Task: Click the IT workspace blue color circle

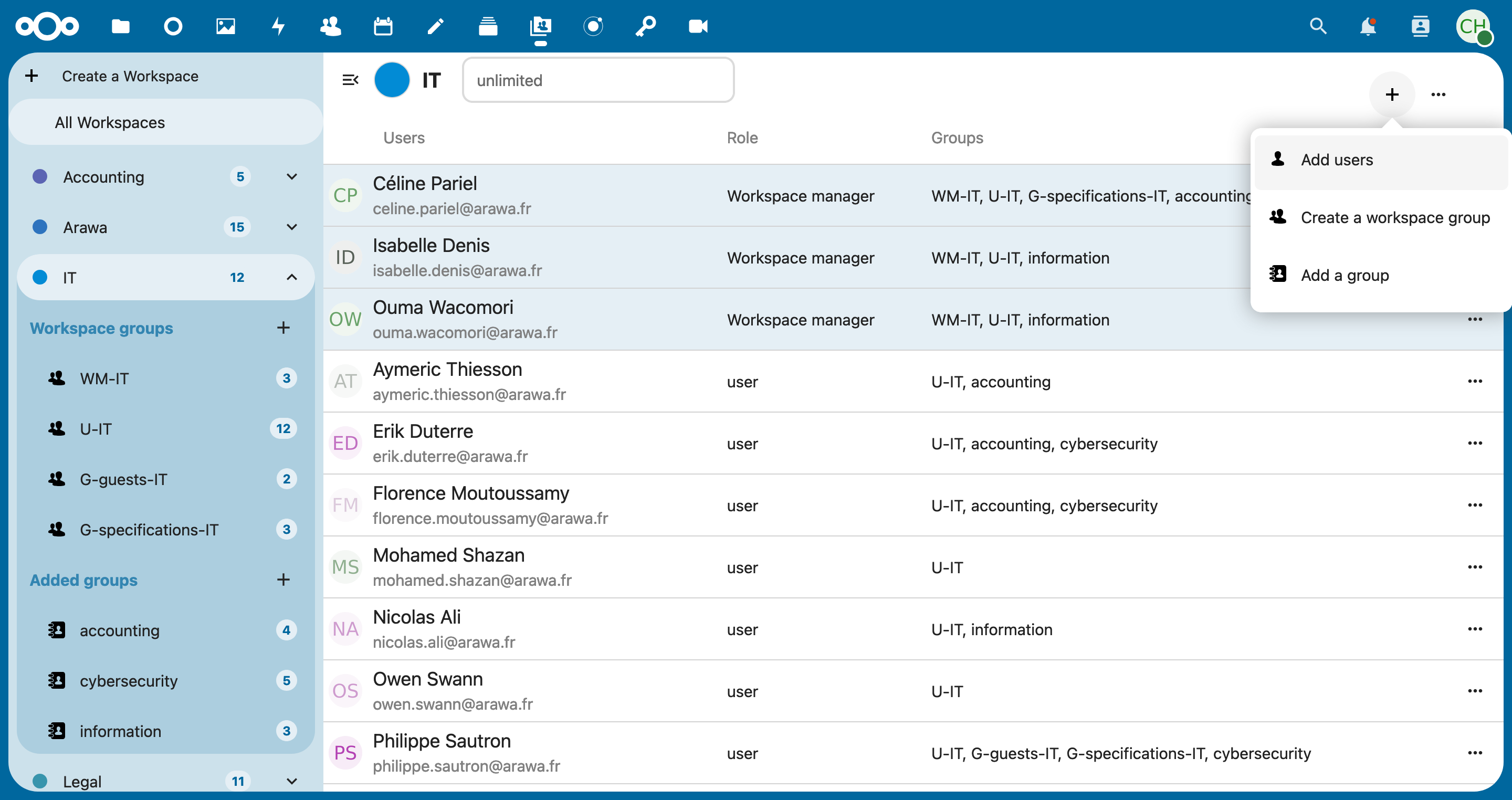Action: pyautogui.click(x=392, y=80)
